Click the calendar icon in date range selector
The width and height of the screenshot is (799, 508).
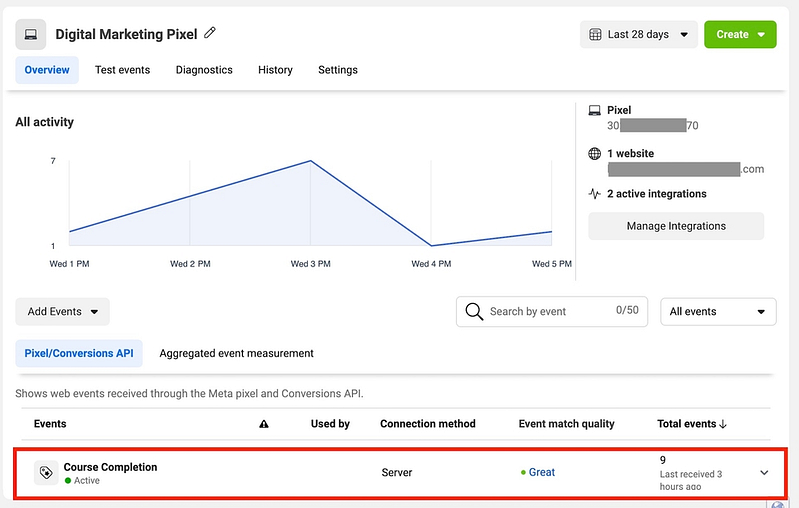[594, 35]
